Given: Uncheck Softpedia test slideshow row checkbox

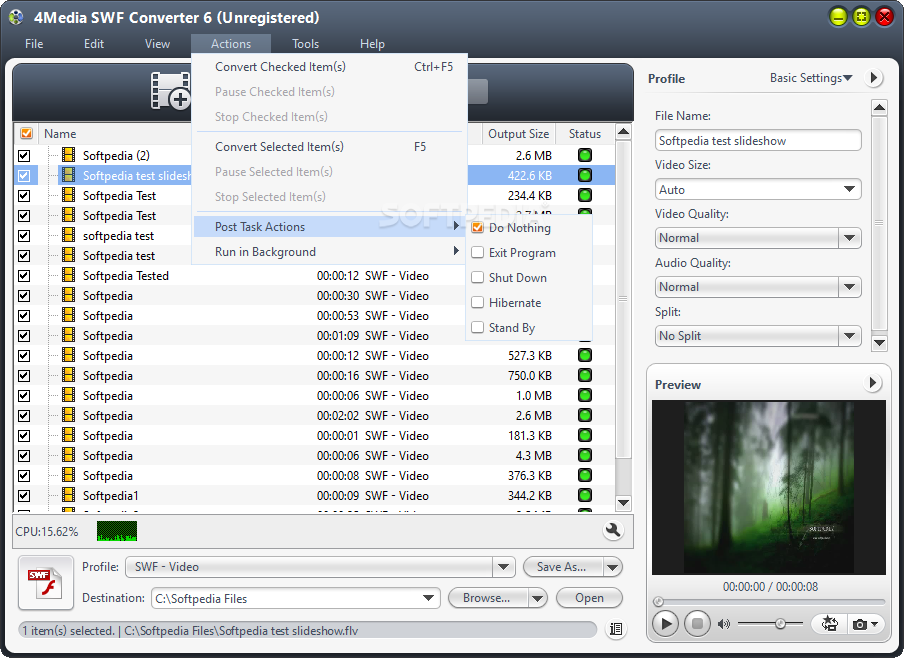Looking at the screenshot, I should coord(24,175).
